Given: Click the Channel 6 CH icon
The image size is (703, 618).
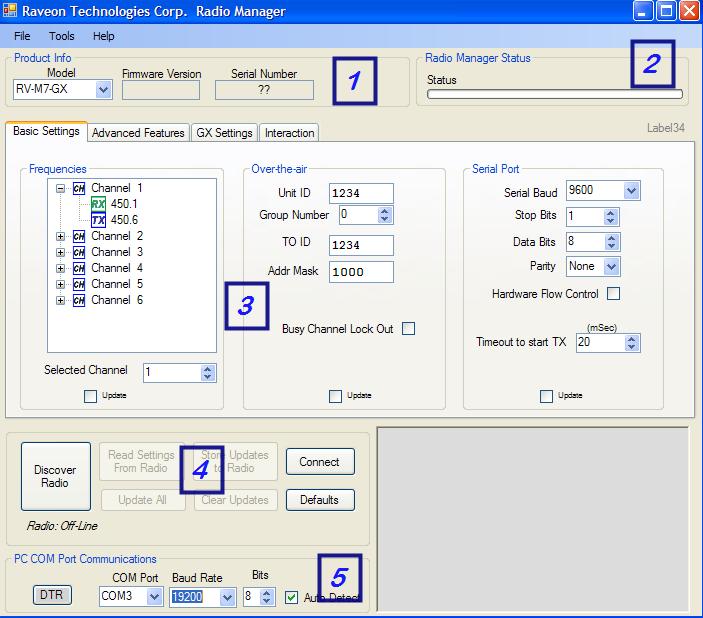Looking at the screenshot, I should pyautogui.click(x=79, y=300).
